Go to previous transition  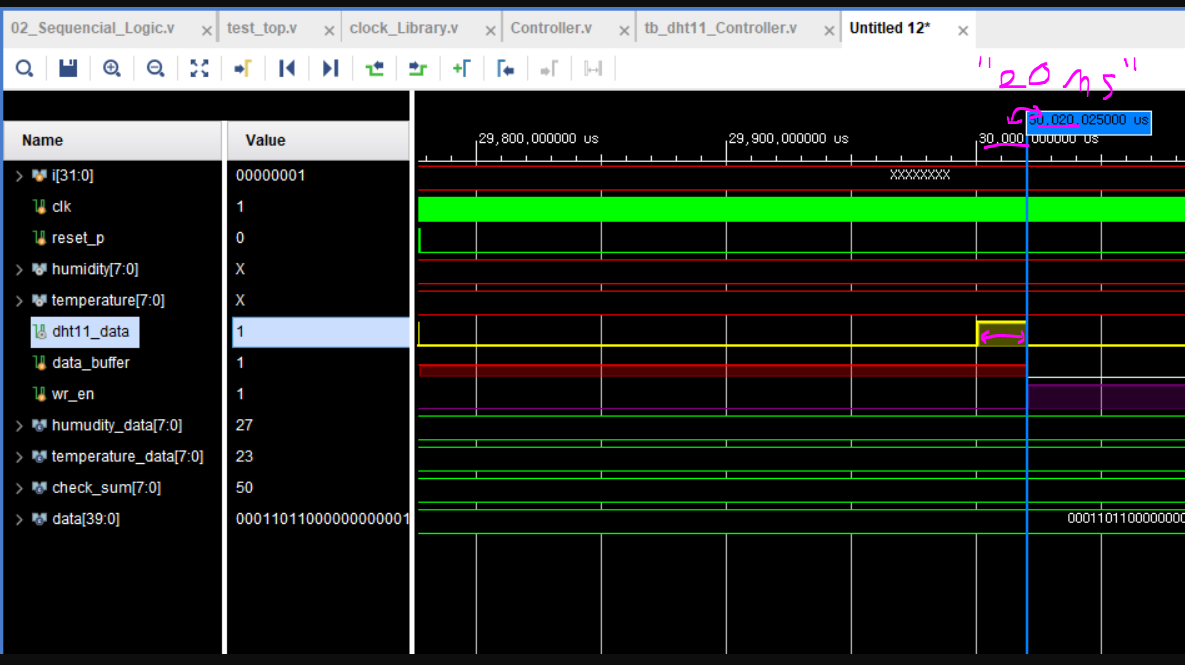(x=373, y=68)
